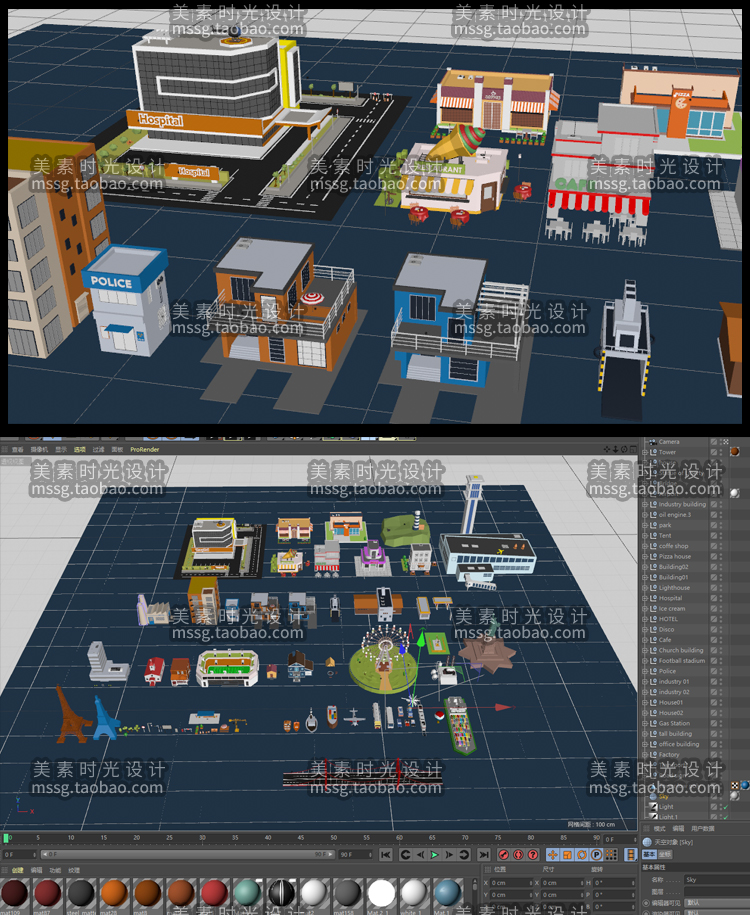Switch to the 坐标 attributes tab

click(x=665, y=854)
